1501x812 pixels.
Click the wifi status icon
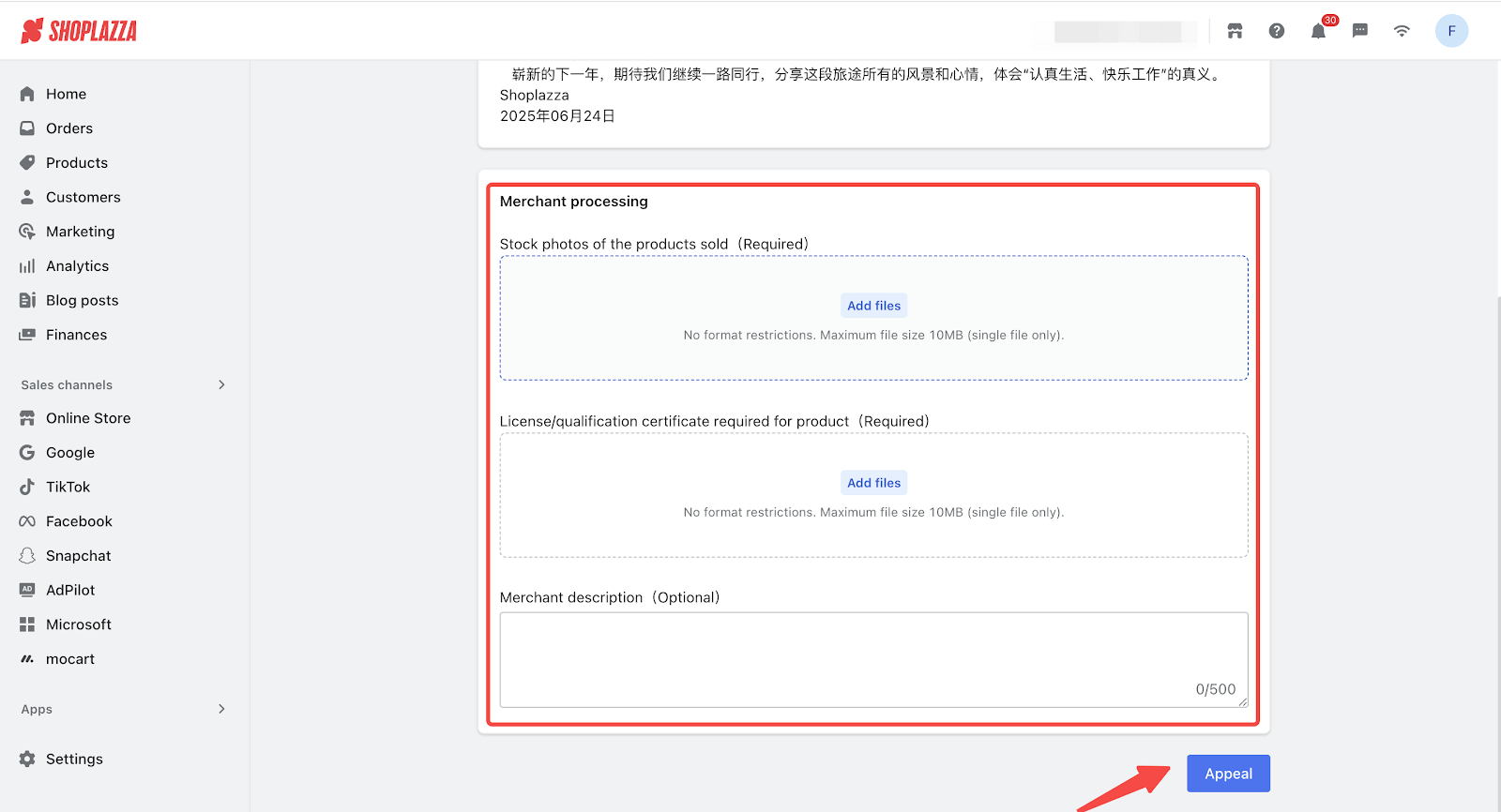coord(1402,31)
